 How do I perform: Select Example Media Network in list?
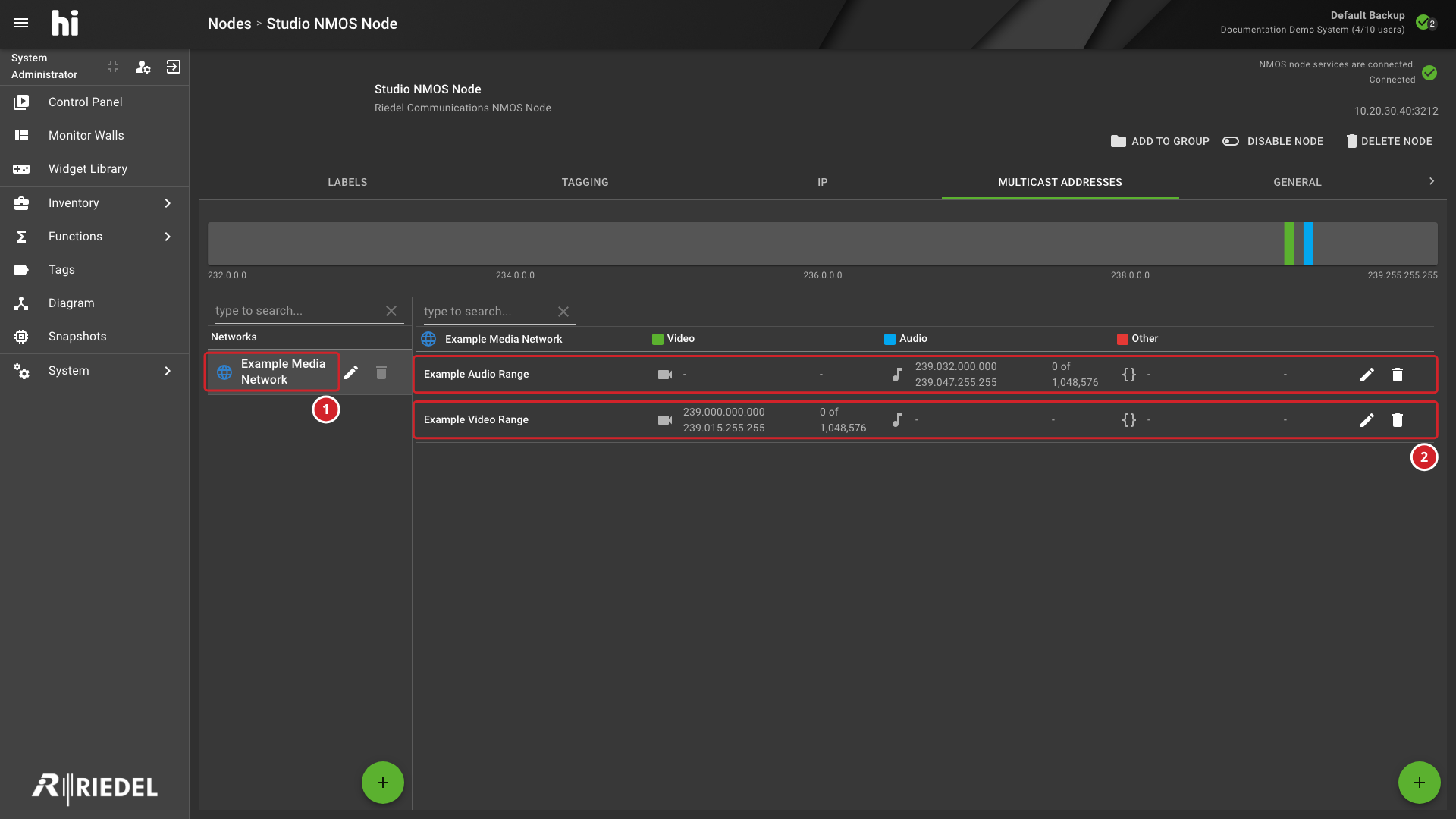(271, 372)
